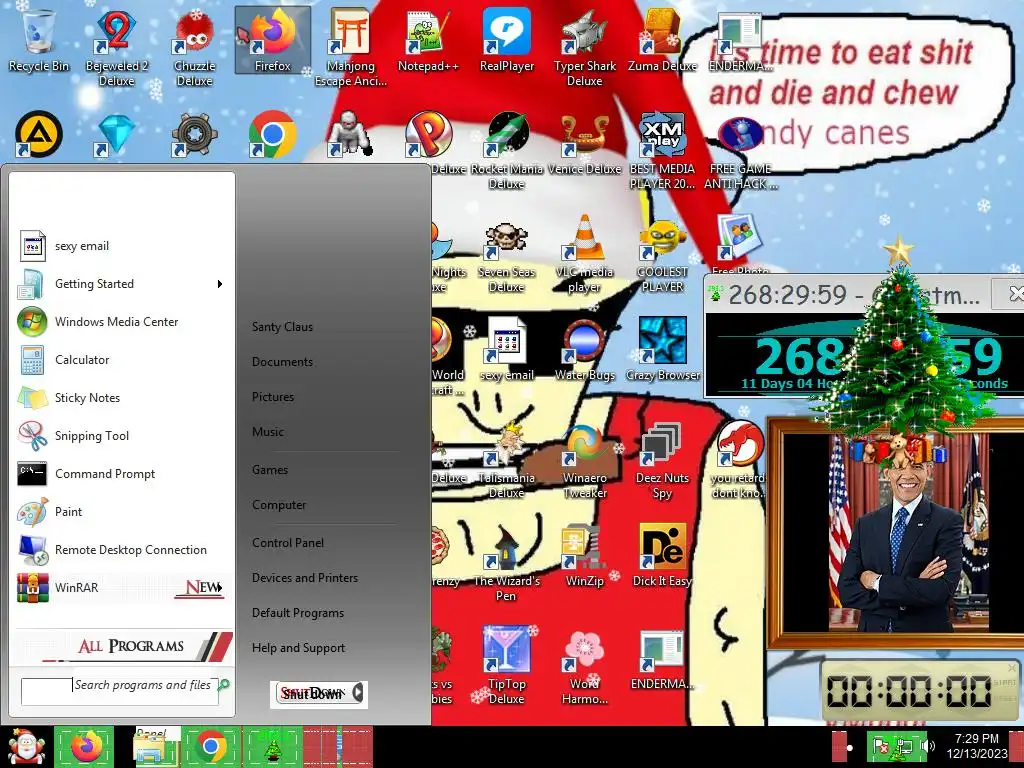This screenshot has width=1024, height=768.
Task: Open Documents from Start menu
Action: 282,362
